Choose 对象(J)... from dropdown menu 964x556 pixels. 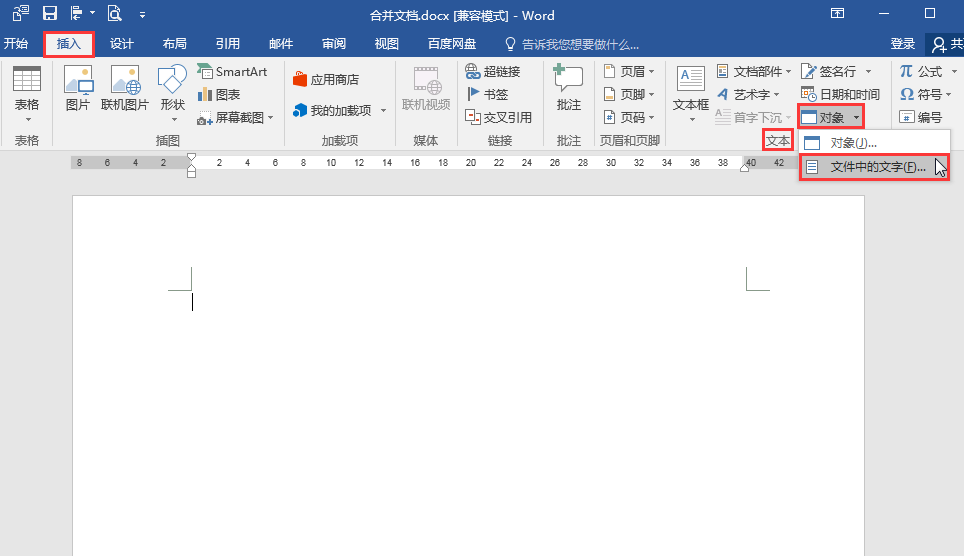click(x=874, y=143)
